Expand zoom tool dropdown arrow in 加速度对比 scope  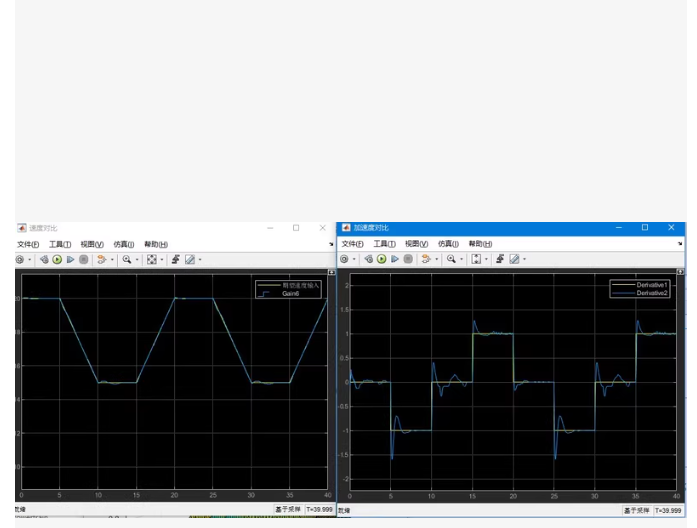pyautogui.click(x=461, y=259)
